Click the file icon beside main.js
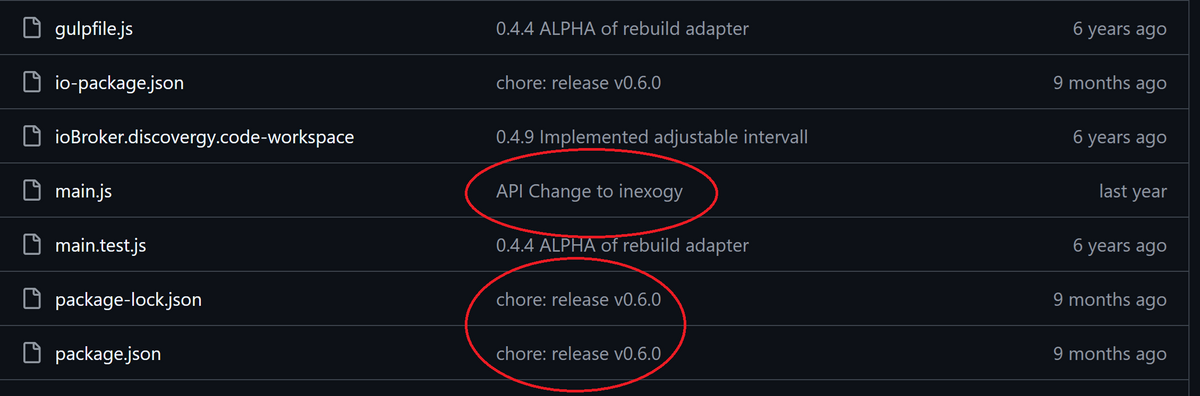Screen dimensions: 1200x396 point(32,191)
